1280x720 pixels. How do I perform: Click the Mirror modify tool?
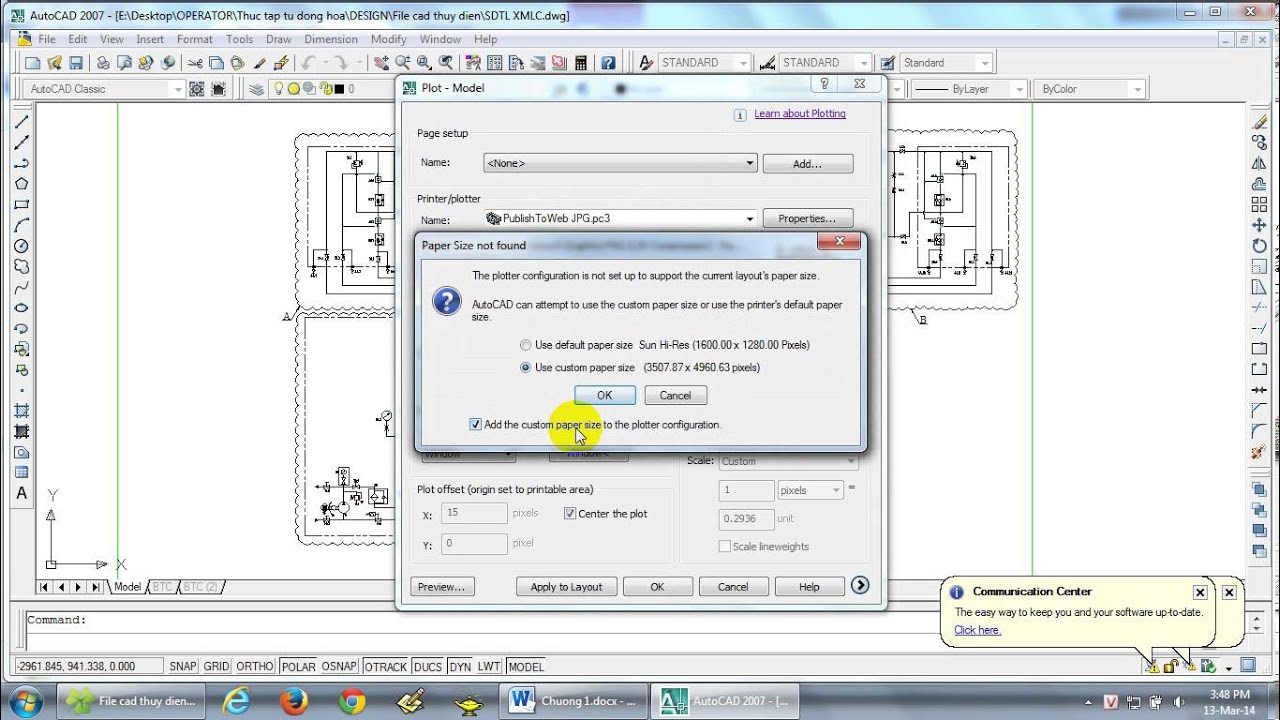[1260, 163]
